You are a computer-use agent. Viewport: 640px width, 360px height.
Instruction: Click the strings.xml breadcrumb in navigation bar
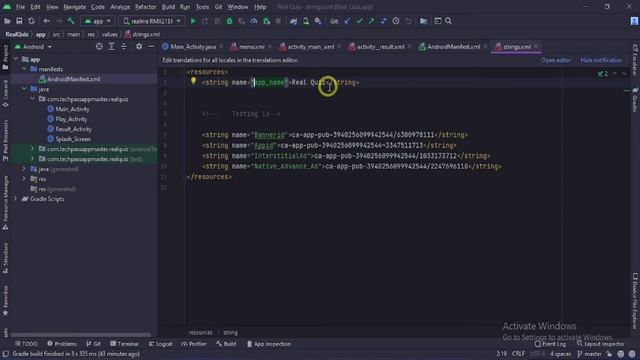pyautogui.click(x=142, y=35)
